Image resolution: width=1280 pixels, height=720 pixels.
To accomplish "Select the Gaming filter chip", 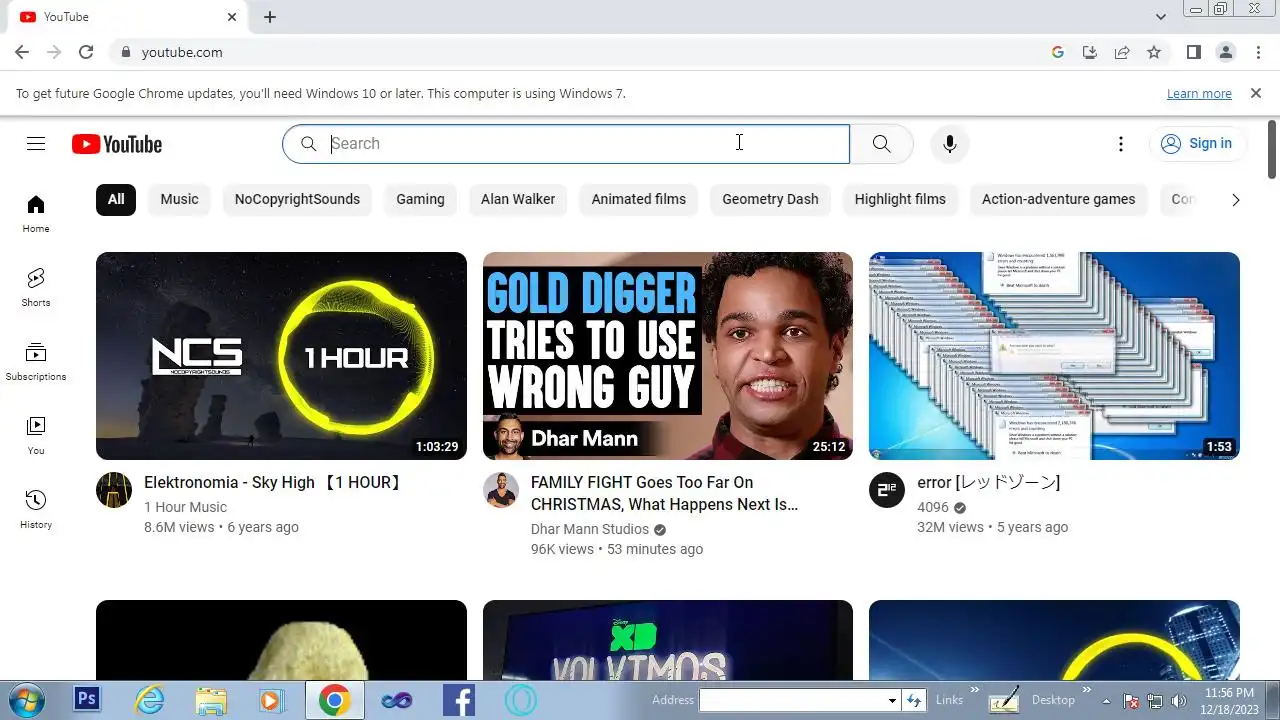I will (420, 199).
